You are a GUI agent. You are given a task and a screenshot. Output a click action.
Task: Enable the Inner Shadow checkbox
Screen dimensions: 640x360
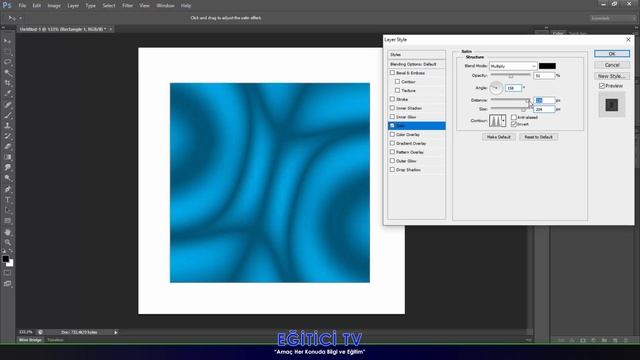coord(392,108)
